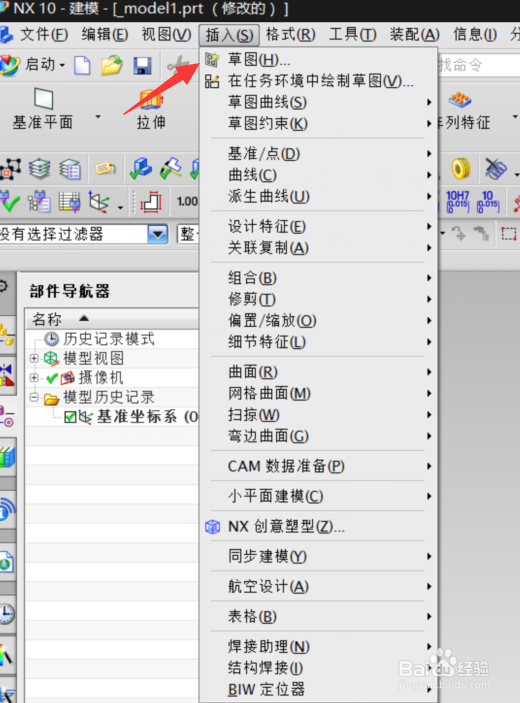Click the blue blocks with green check icon

[x=141, y=169]
